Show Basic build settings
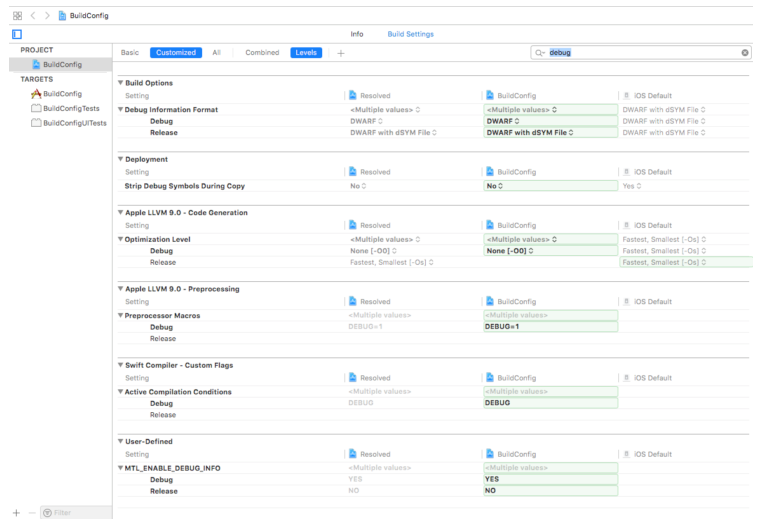Viewport: 766px width, 523px height. pos(130,53)
